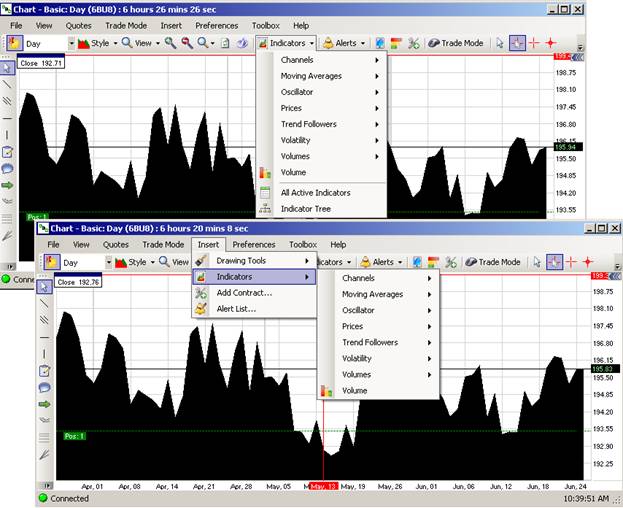The width and height of the screenshot is (623, 508).
Task: Choose Add Contract... in Insert menu
Action: [254, 293]
